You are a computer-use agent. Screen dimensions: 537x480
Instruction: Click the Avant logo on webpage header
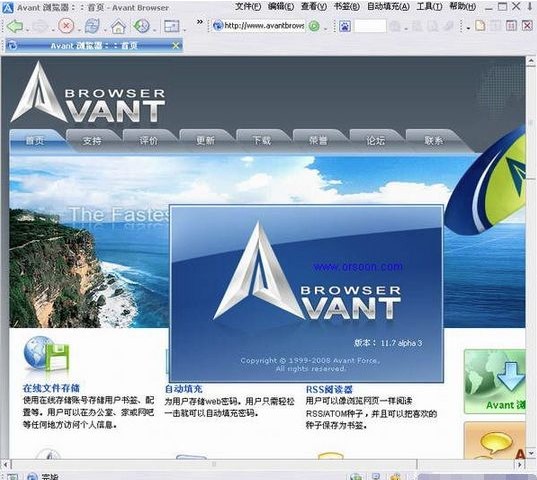click(x=88, y=92)
